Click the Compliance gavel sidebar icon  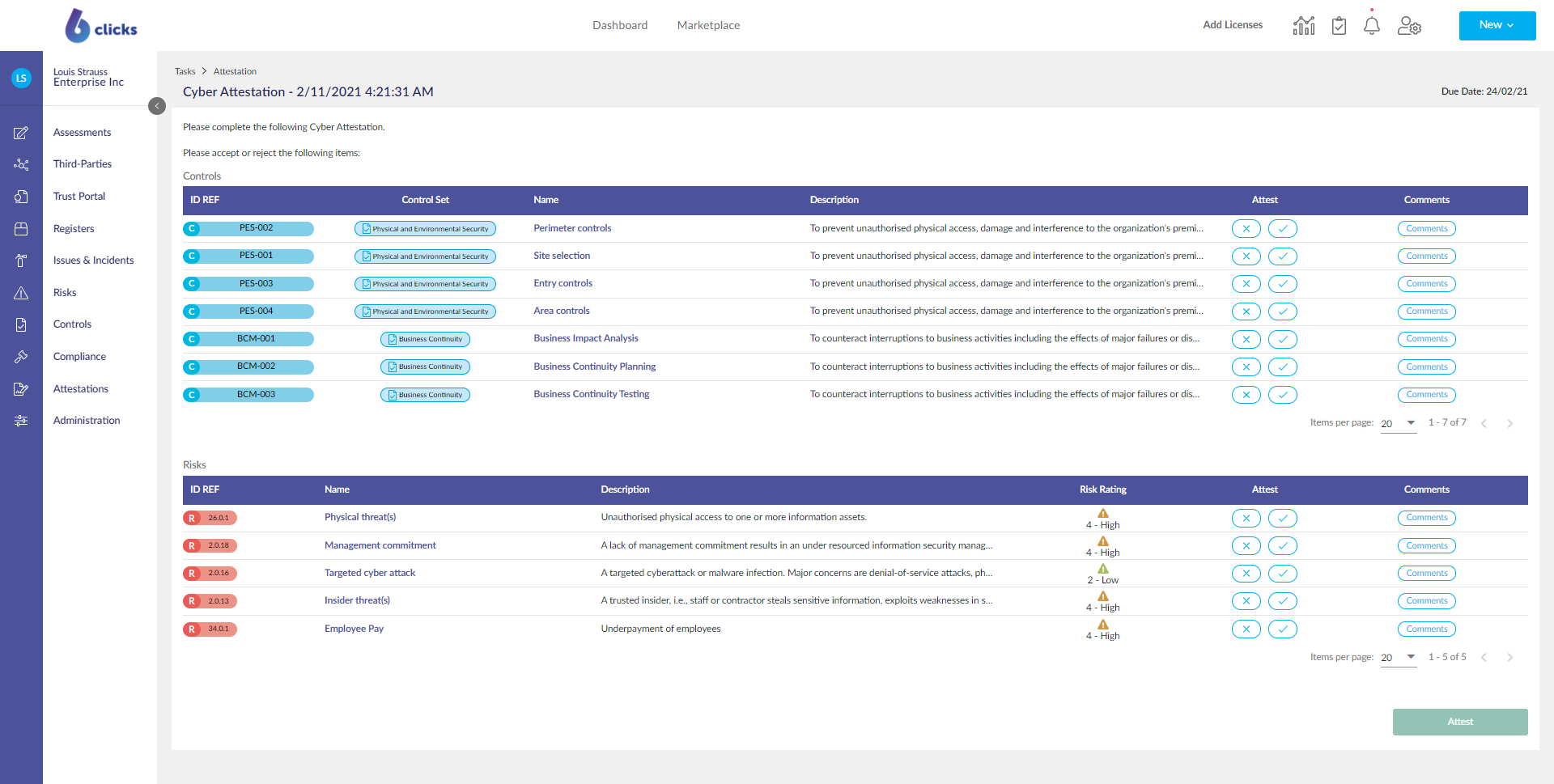tap(22, 357)
